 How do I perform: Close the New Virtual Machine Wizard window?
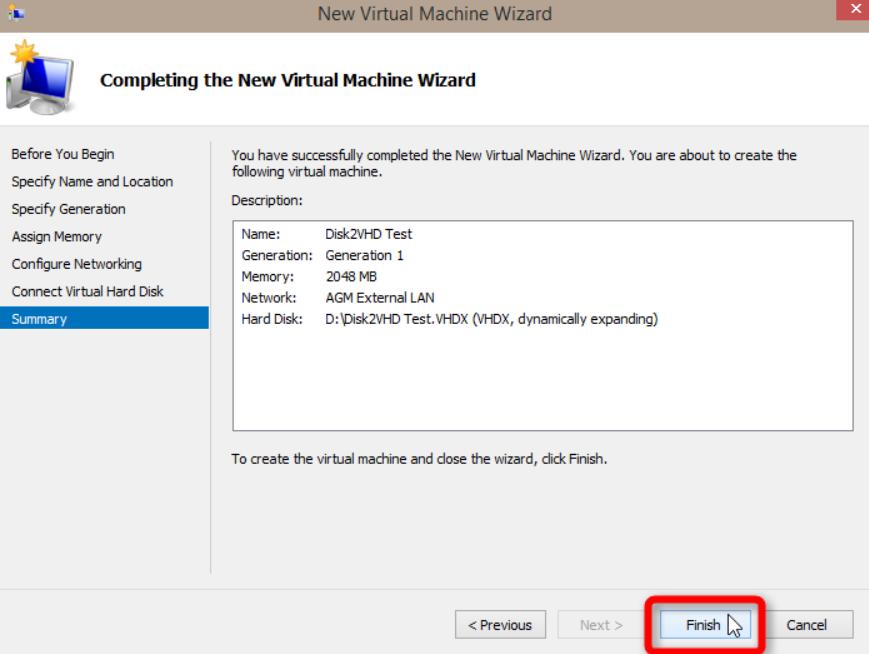(857, 12)
